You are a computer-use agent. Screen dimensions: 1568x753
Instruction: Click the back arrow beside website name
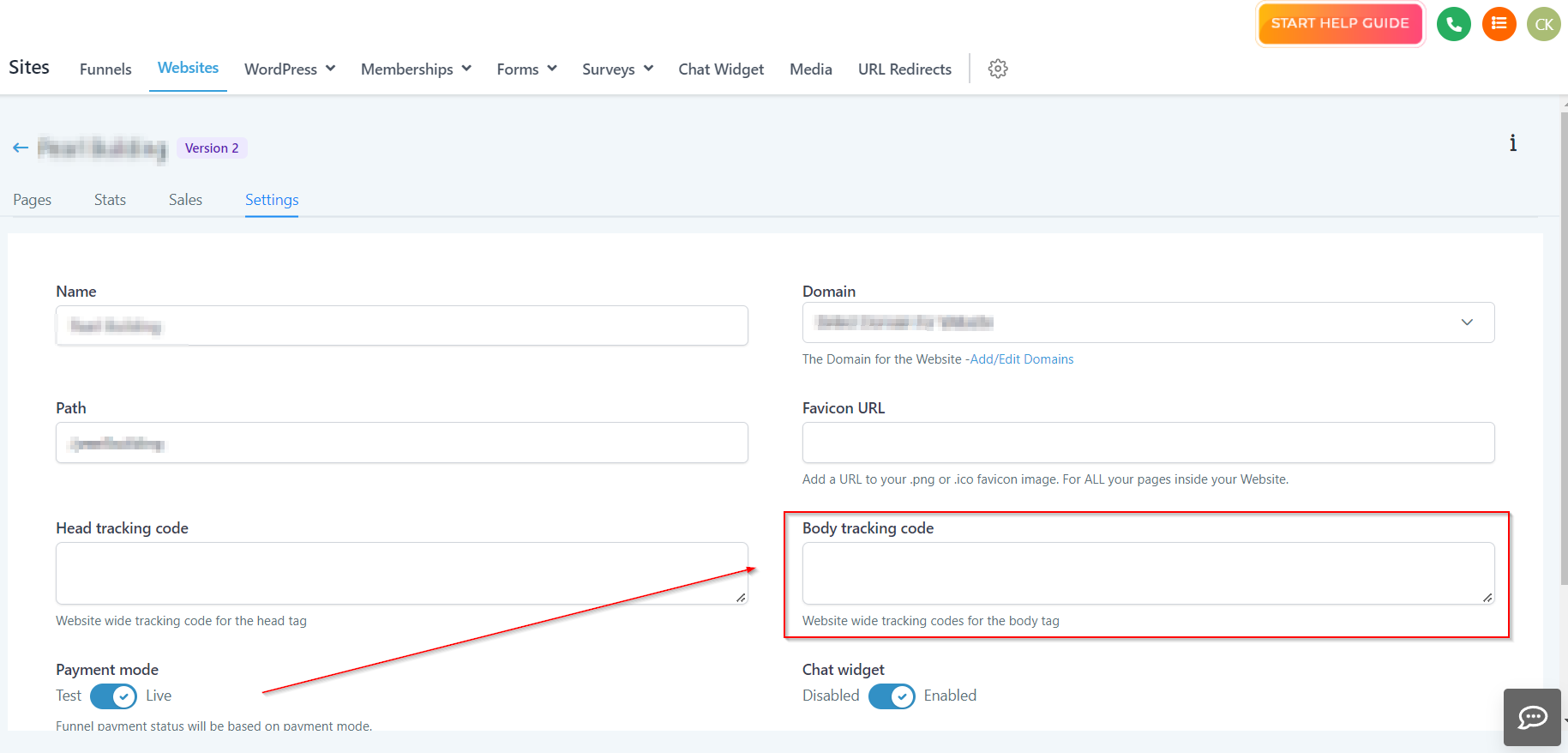[21, 148]
